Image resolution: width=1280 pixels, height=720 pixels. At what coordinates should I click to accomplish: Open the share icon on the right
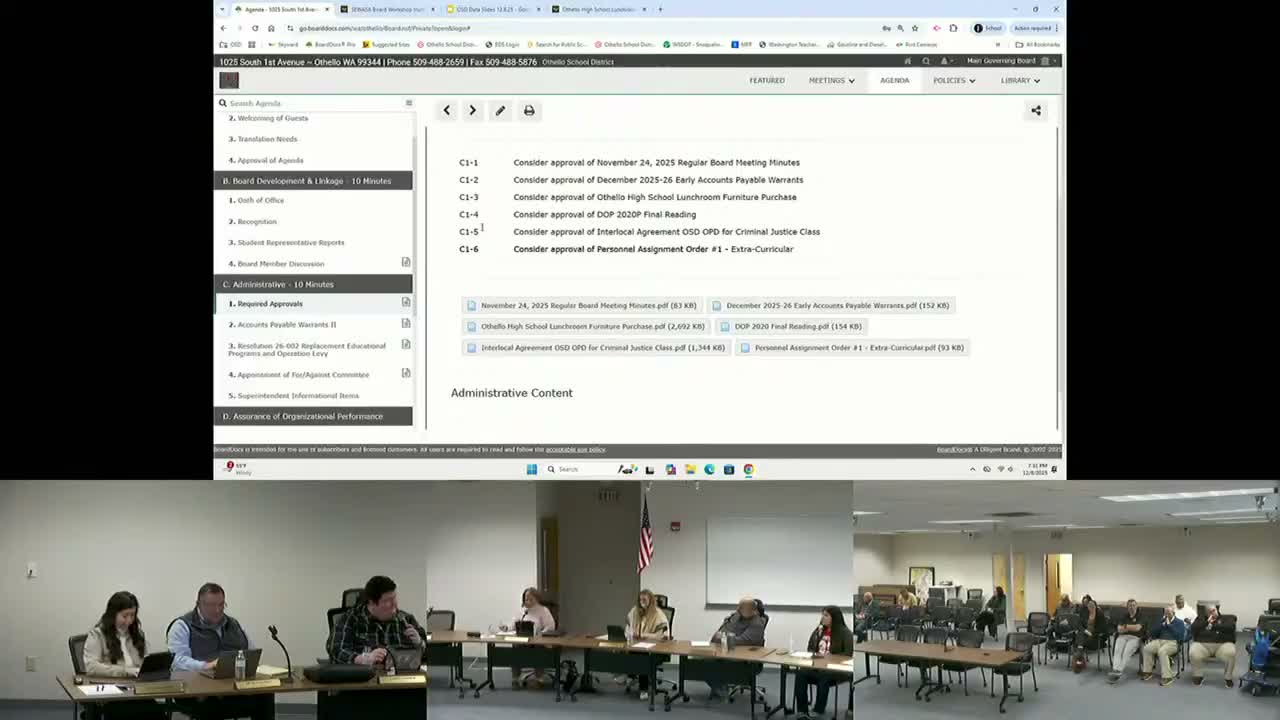[1036, 110]
